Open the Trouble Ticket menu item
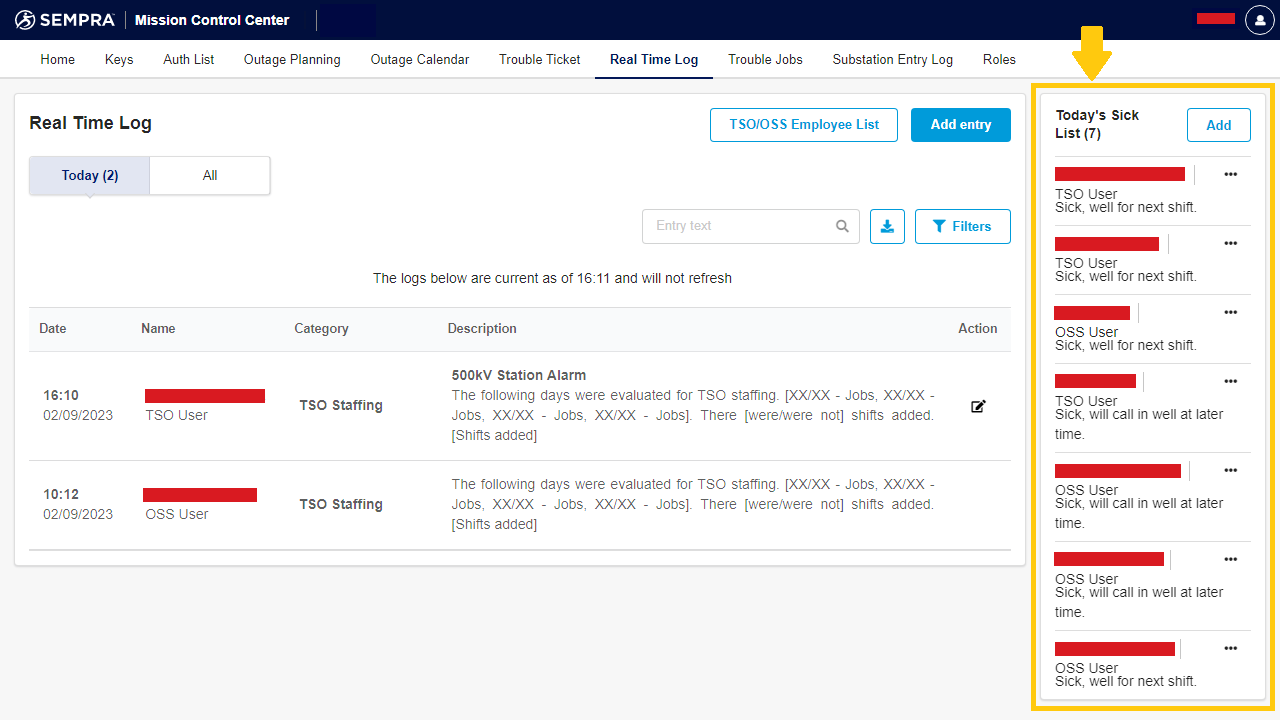 [539, 59]
